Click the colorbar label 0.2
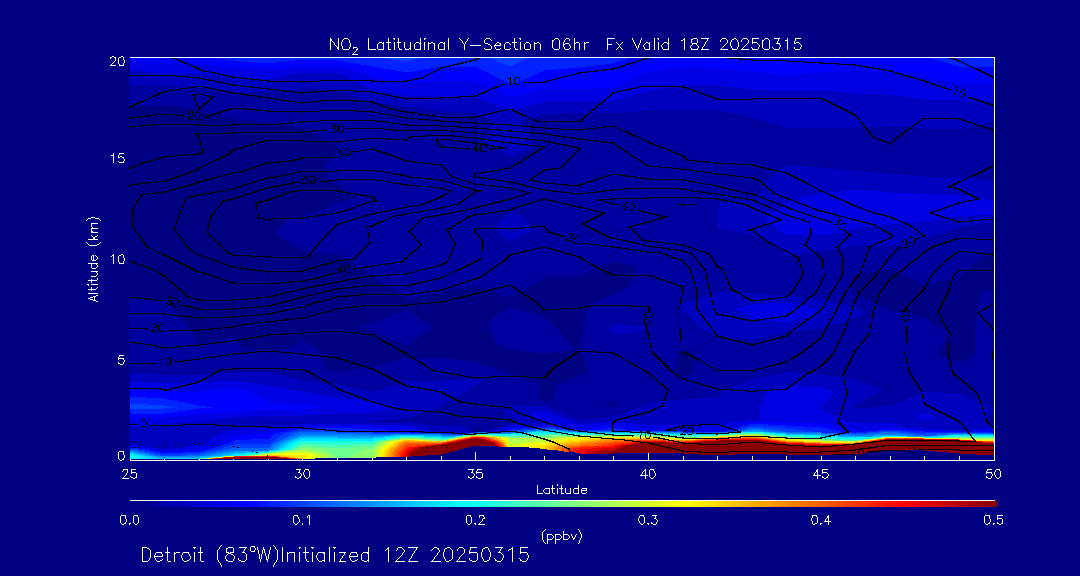 pyautogui.click(x=475, y=520)
